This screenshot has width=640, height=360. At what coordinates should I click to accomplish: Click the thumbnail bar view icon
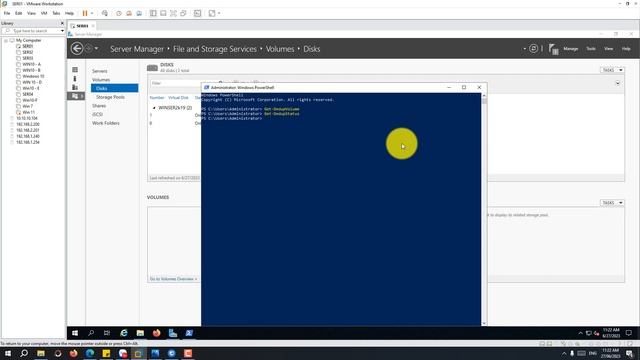(163, 13)
